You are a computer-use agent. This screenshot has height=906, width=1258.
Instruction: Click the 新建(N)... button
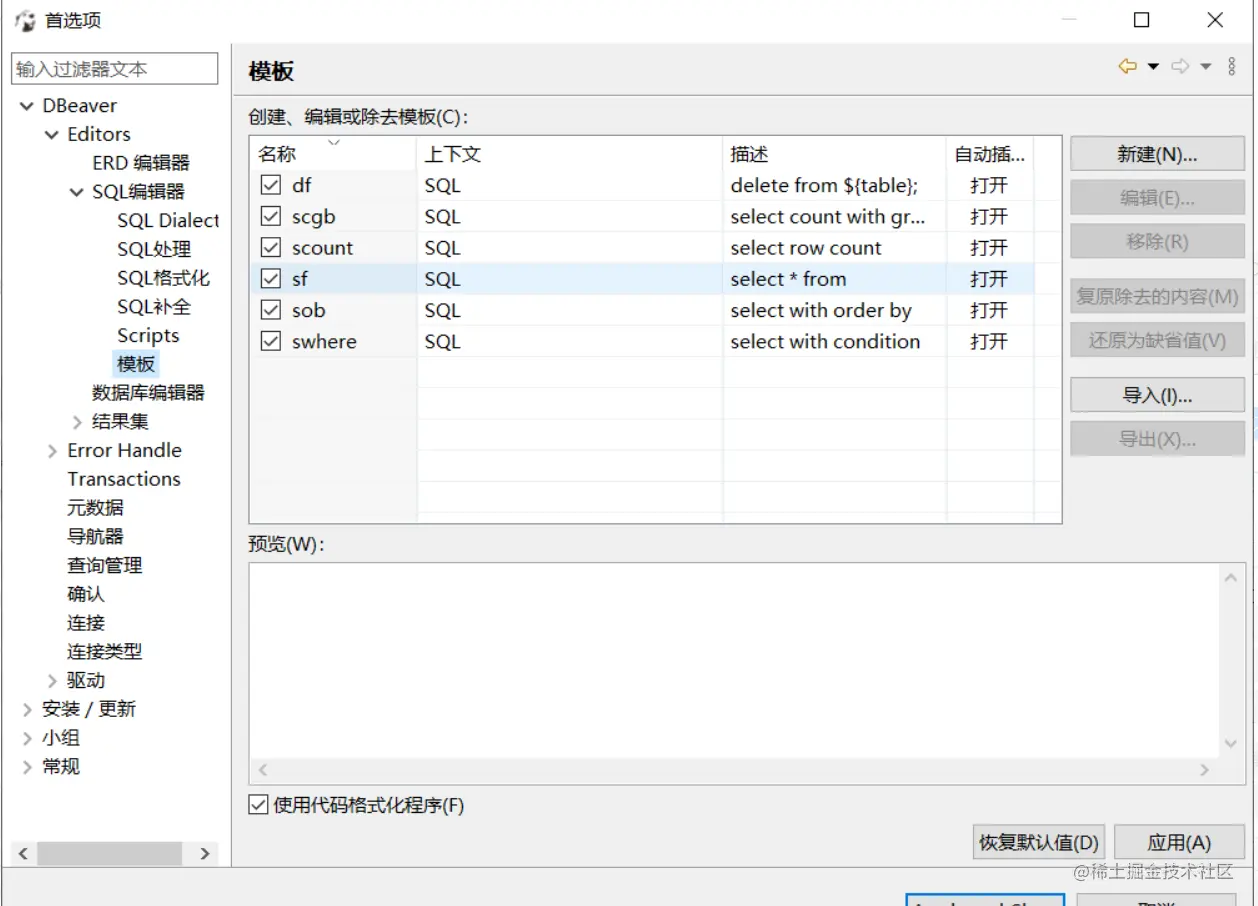click(1157, 154)
